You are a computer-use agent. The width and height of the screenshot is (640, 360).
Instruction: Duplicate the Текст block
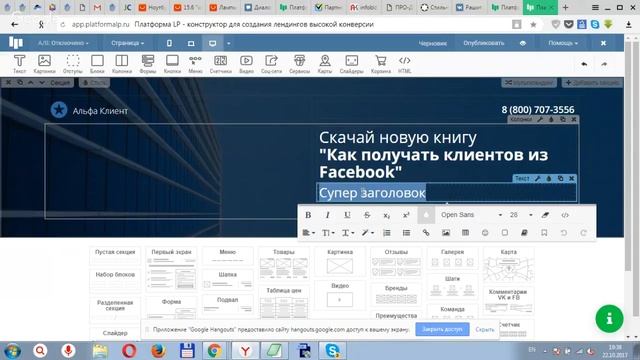pyautogui.click(x=560, y=178)
